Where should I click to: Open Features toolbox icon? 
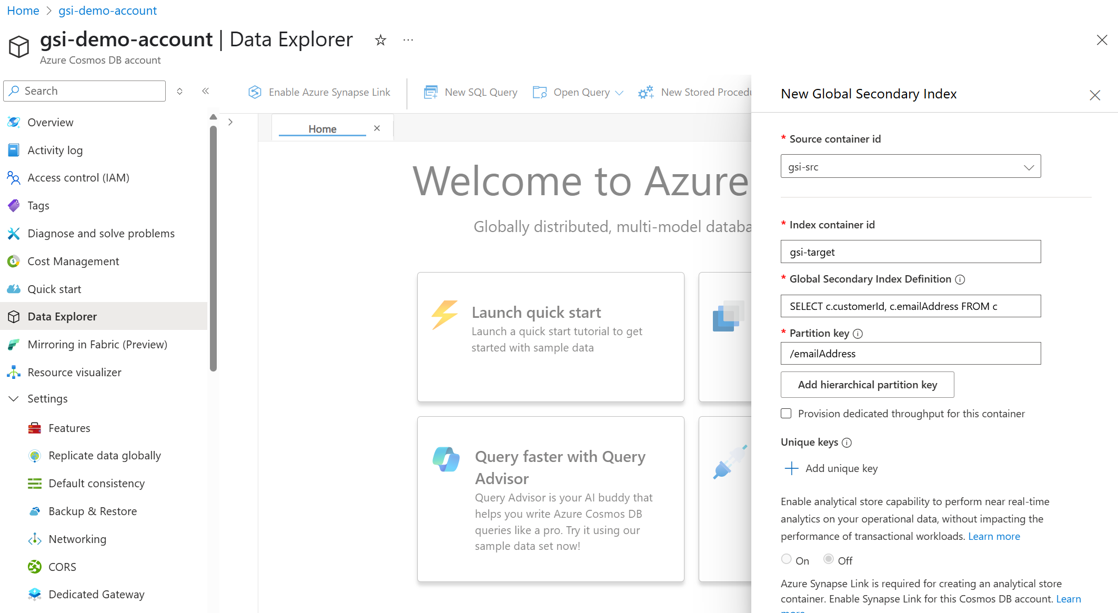34,428
